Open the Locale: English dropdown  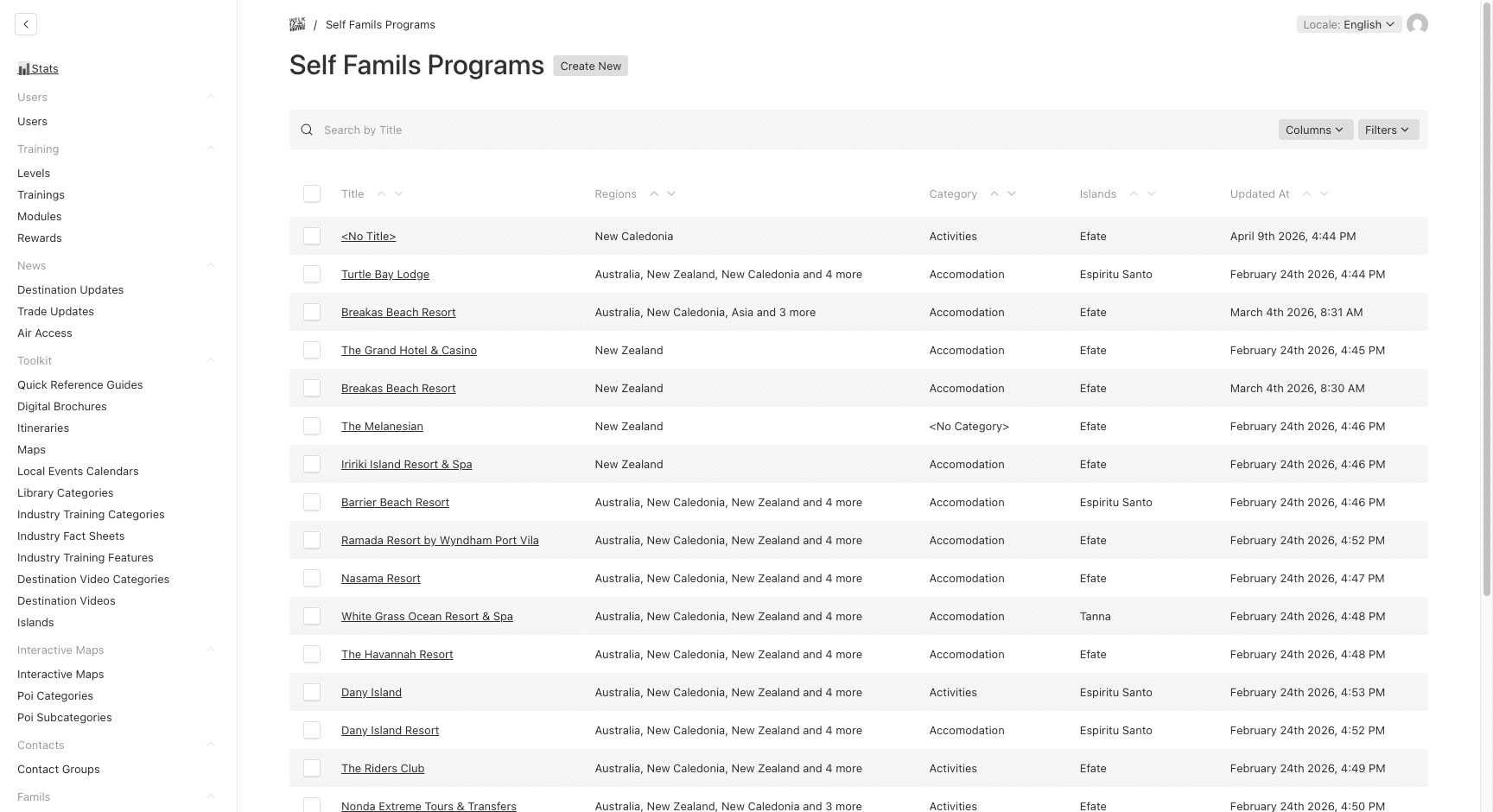pos(1348,24)
